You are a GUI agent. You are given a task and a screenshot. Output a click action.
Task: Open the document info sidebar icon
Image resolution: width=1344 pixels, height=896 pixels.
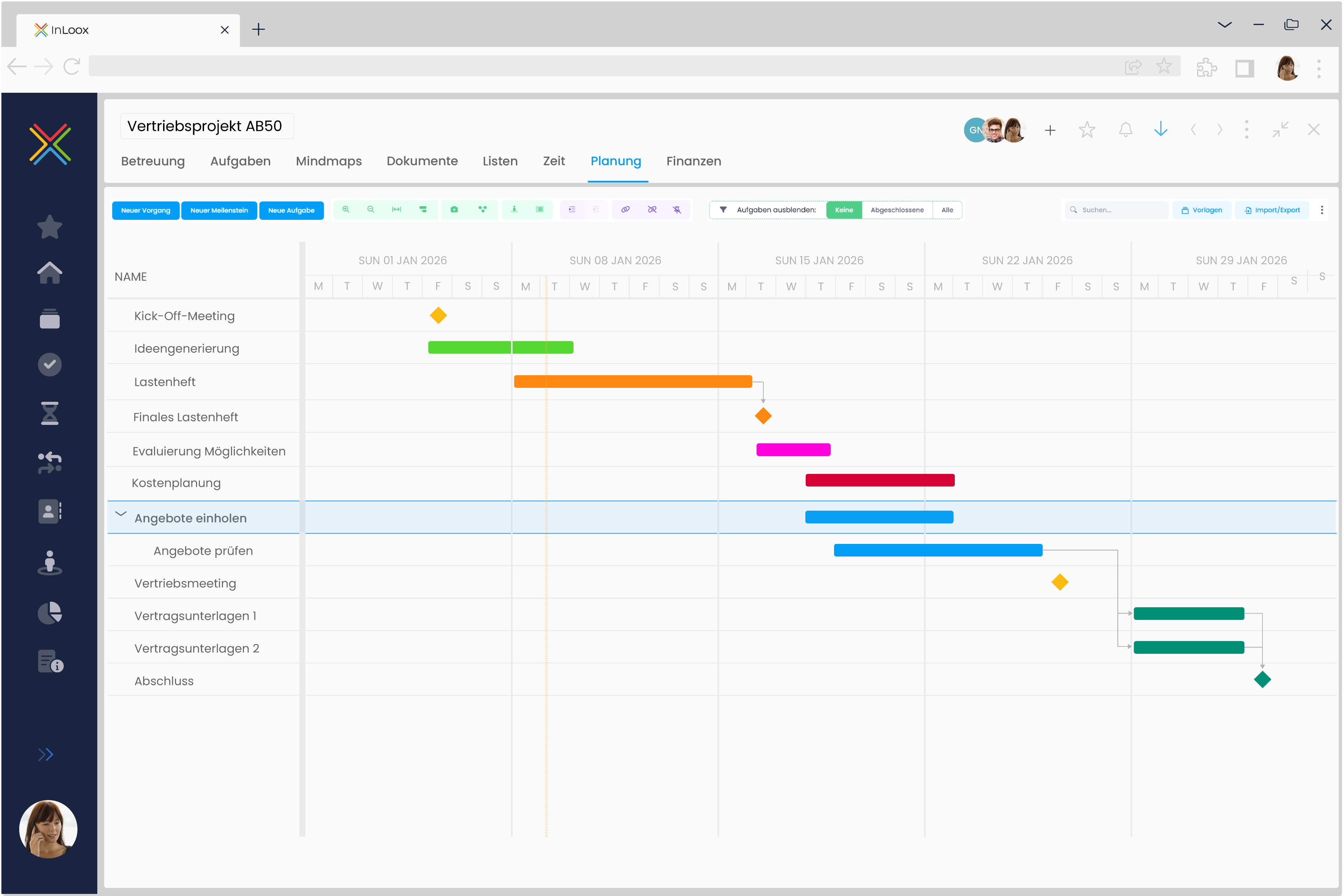(x=50, y=661)
